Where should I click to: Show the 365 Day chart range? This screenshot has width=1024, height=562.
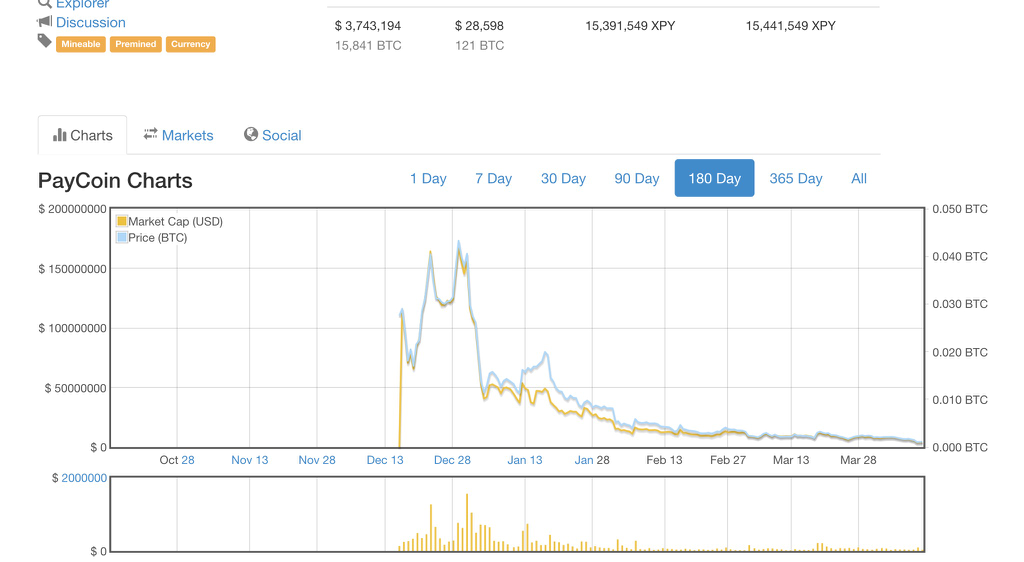point(795,178)
